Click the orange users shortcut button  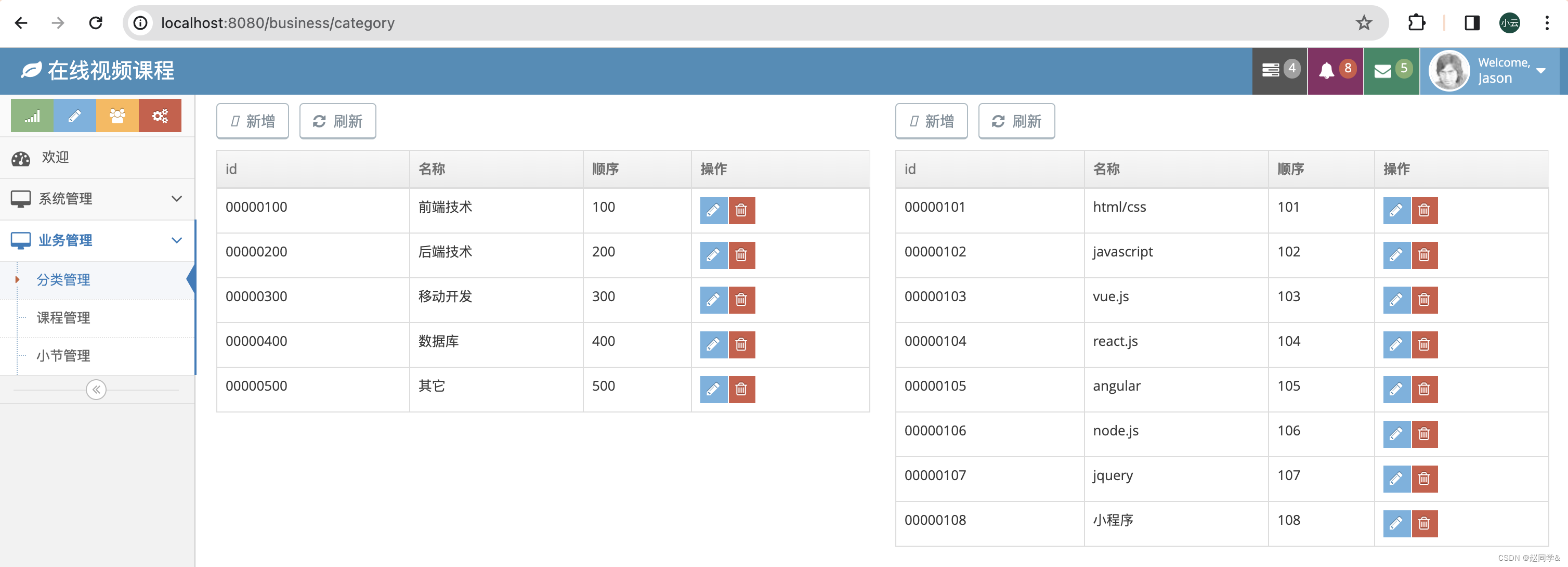coord(117,115)
